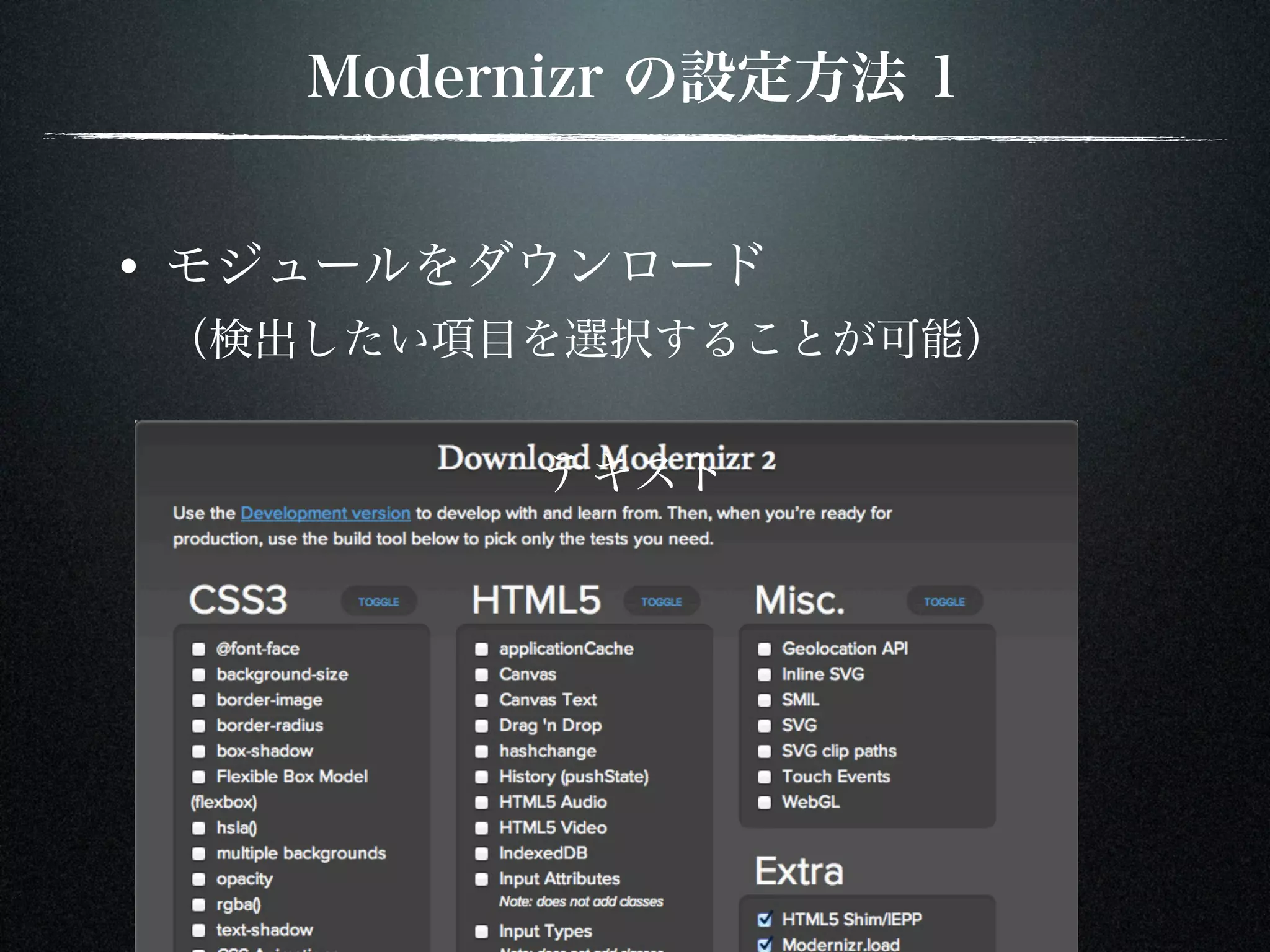Tick the multiple backgrounds checkbox
The width and height of the screenshot is (1270, 952).
198,853
